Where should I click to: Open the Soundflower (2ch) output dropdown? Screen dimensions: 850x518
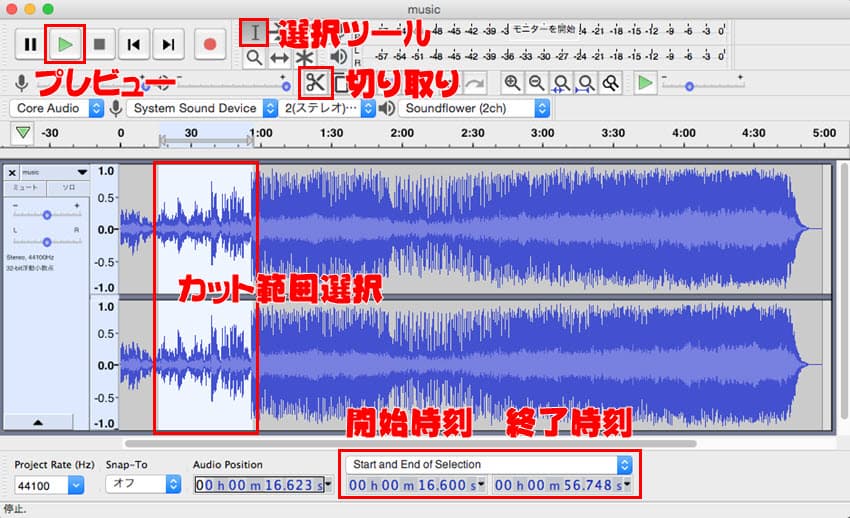[x=474, y=108]
